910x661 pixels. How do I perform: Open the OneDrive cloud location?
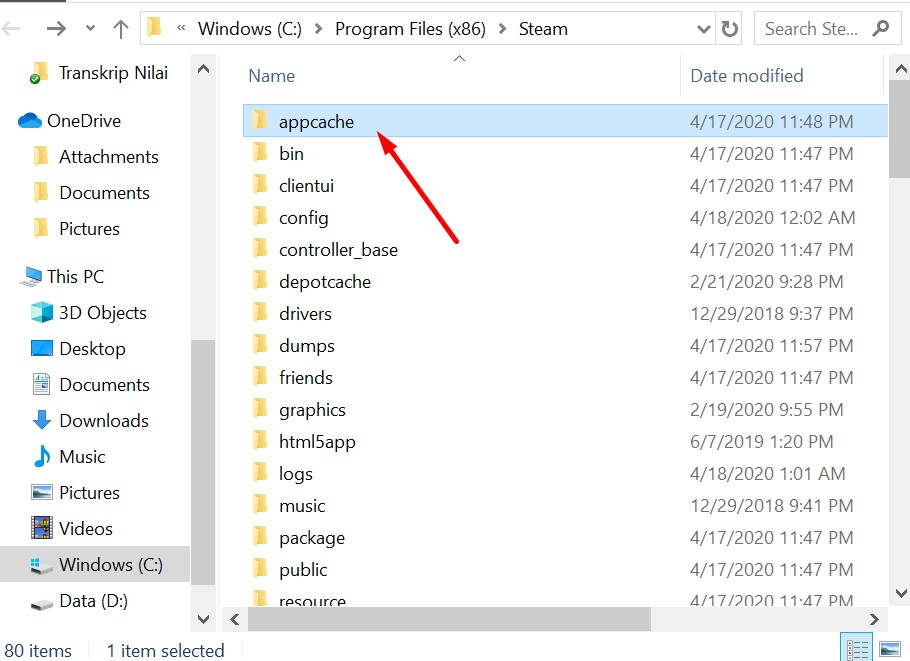coord(83,121)
